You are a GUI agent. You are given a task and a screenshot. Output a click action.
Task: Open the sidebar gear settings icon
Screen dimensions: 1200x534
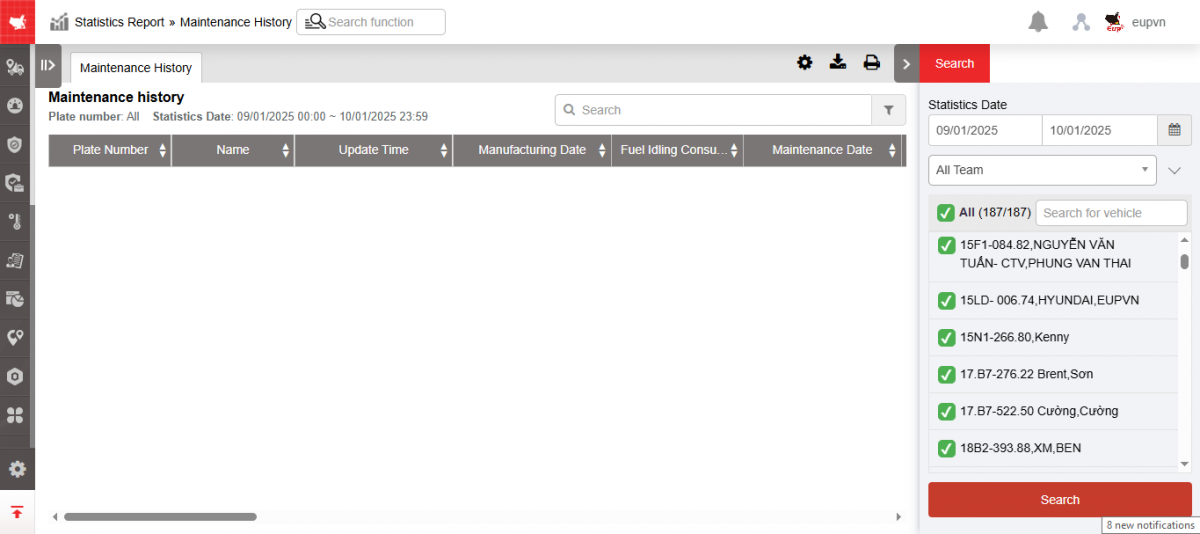click(x=17, y=469)
